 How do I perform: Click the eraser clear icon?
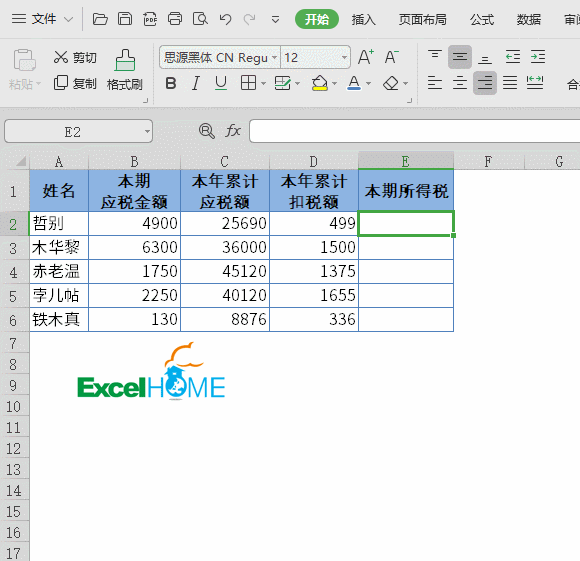click(x=391, y=84)
